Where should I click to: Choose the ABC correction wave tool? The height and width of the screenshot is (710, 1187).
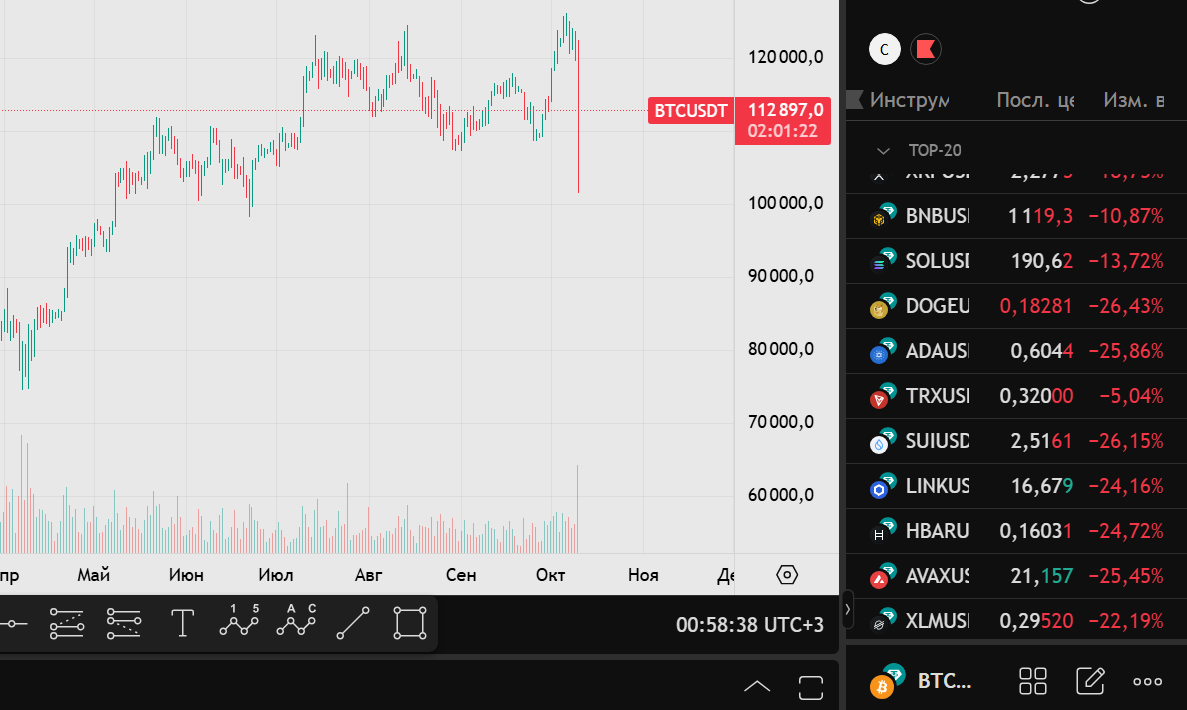(x=296, y=622)
